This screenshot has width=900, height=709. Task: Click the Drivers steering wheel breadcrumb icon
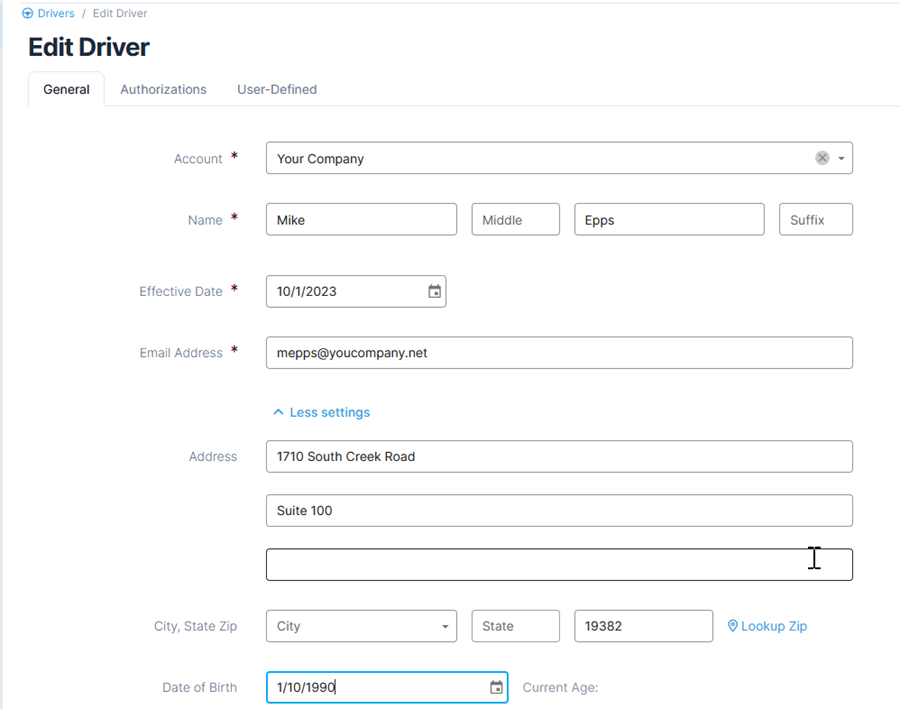click(28, 13)
